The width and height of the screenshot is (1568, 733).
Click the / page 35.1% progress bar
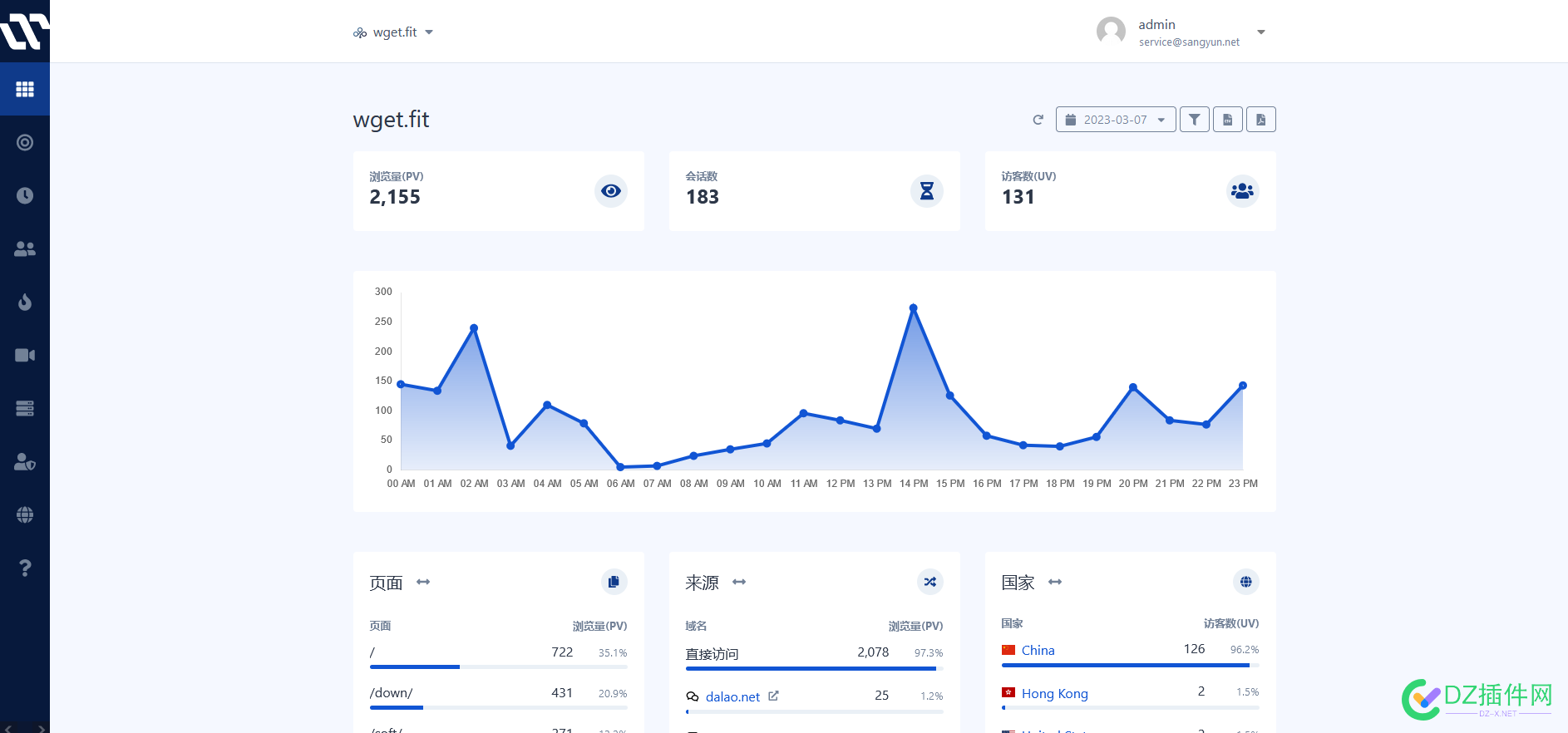coord(498,667)
